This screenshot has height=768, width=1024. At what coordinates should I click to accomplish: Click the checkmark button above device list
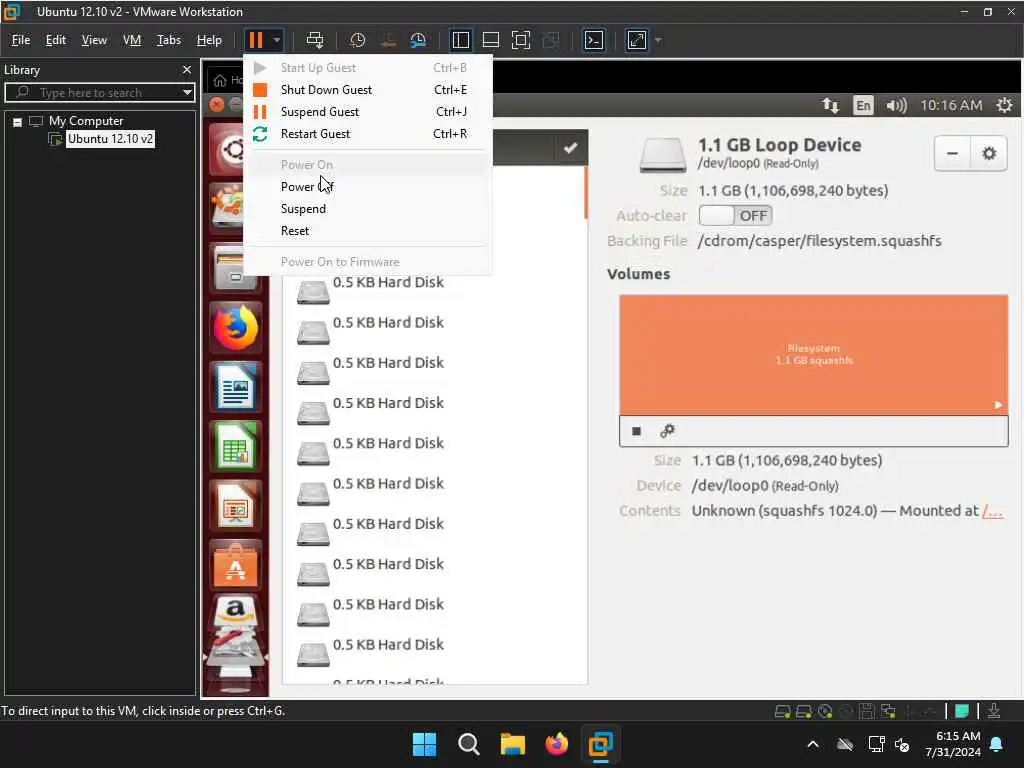pyautogui.click(x=570, y=148)
